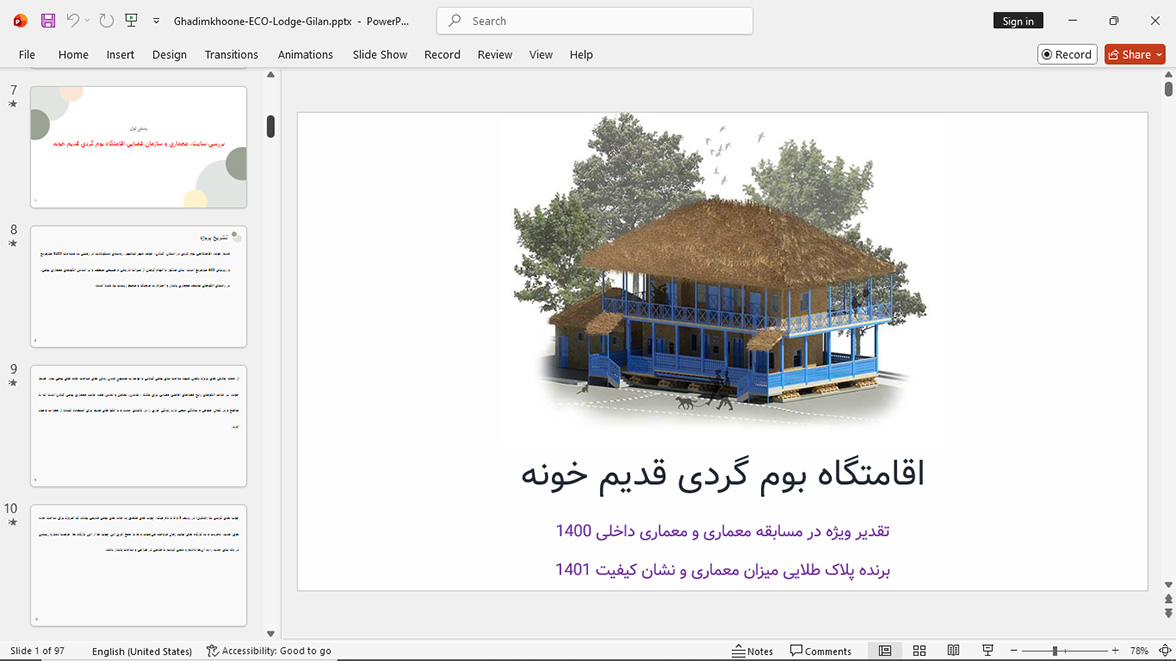
Task: Toggle the Notes pane
Action: (752, 650)
